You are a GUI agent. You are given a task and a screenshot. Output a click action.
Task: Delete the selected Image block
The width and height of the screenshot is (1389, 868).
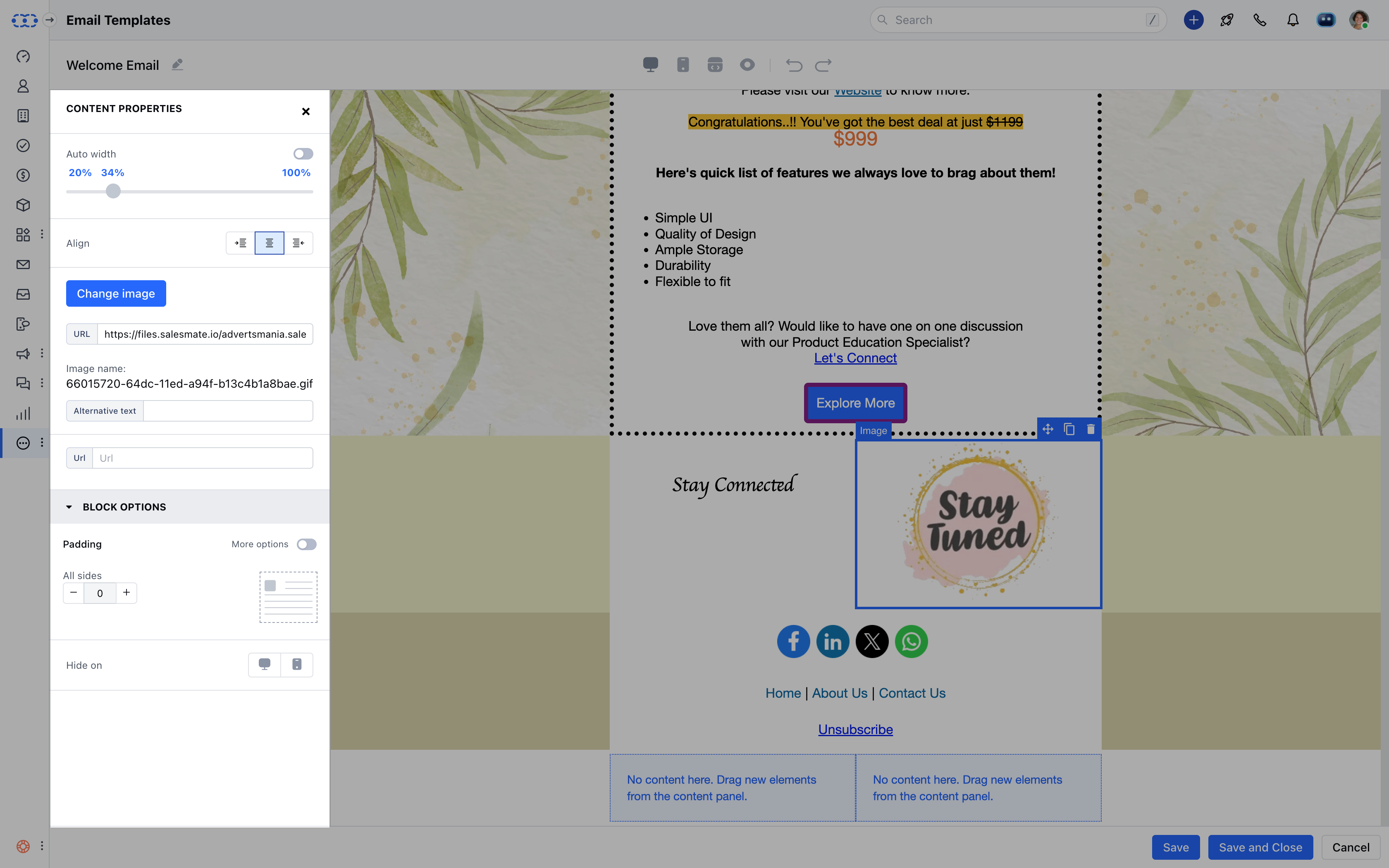1091,429
